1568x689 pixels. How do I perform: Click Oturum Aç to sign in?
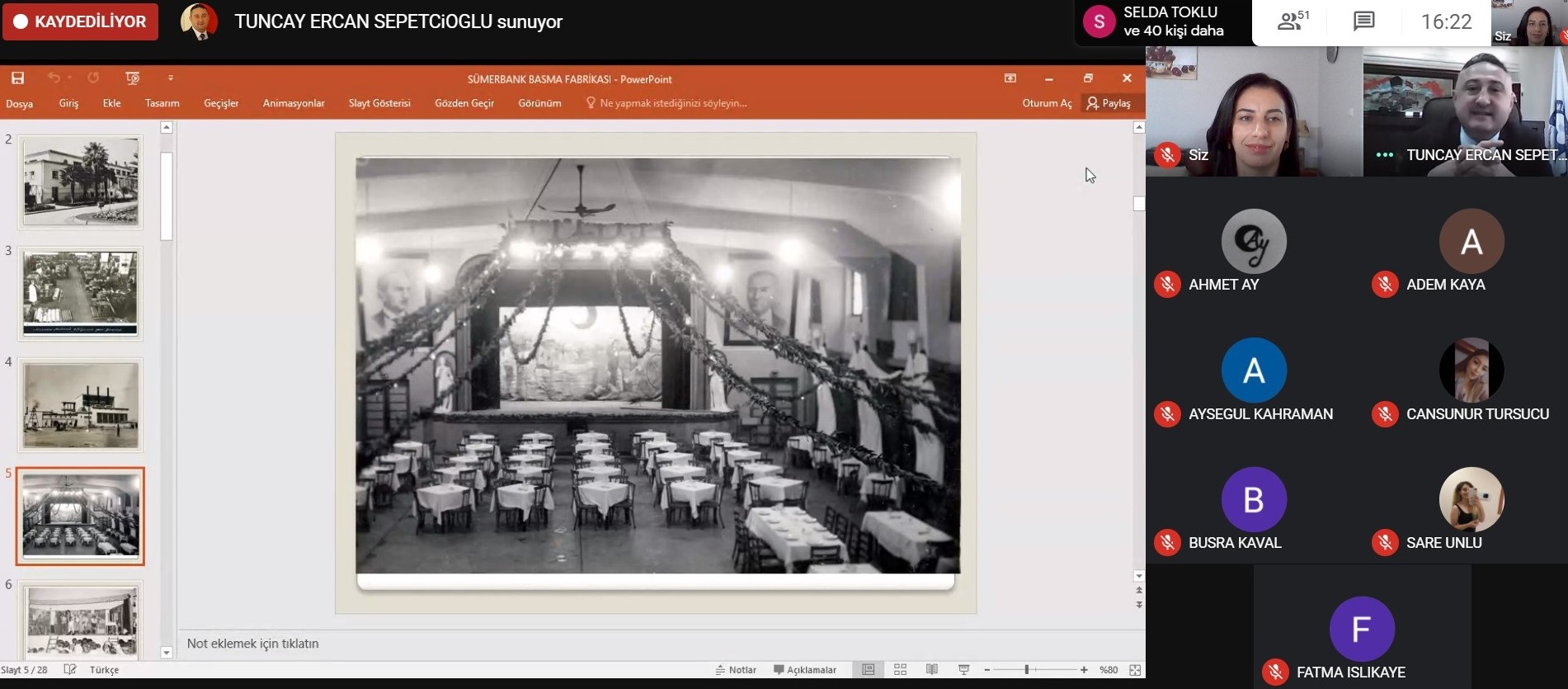1047,103
